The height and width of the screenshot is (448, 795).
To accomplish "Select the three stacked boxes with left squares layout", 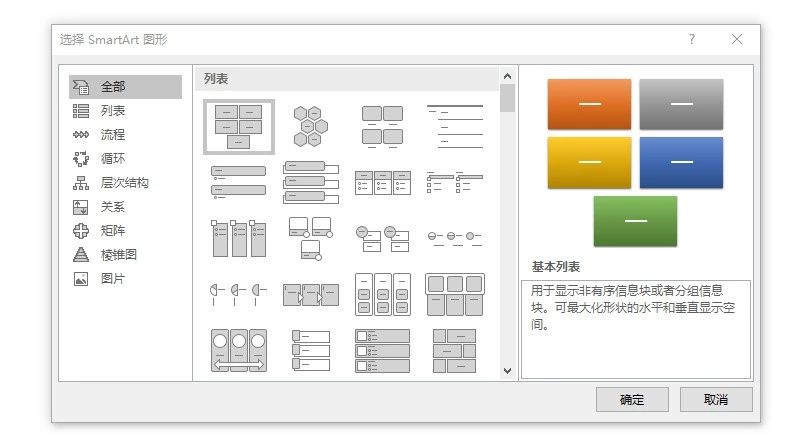I will (x=310, y=350).
